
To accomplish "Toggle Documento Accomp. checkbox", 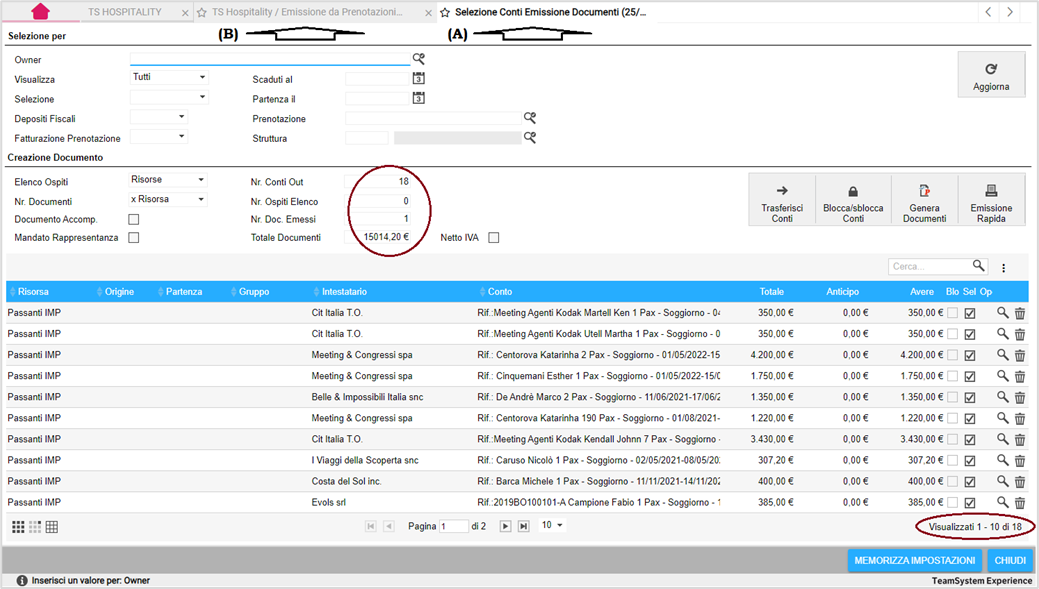I will [134, 219].
